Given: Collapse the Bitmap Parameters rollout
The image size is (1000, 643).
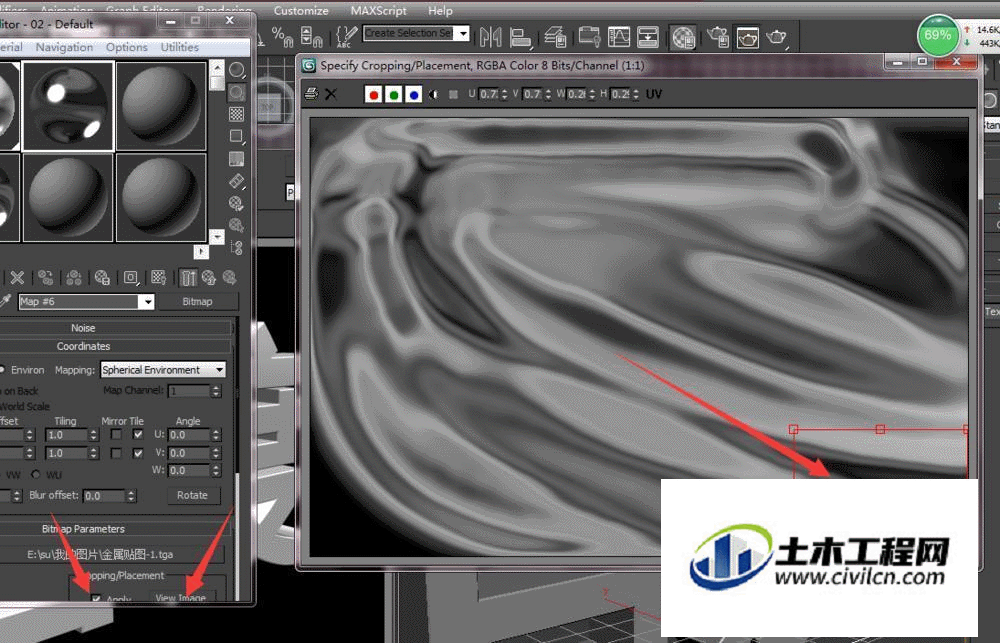Looking at the screenshot, I should pyautogui.click(x=83, y=529).
